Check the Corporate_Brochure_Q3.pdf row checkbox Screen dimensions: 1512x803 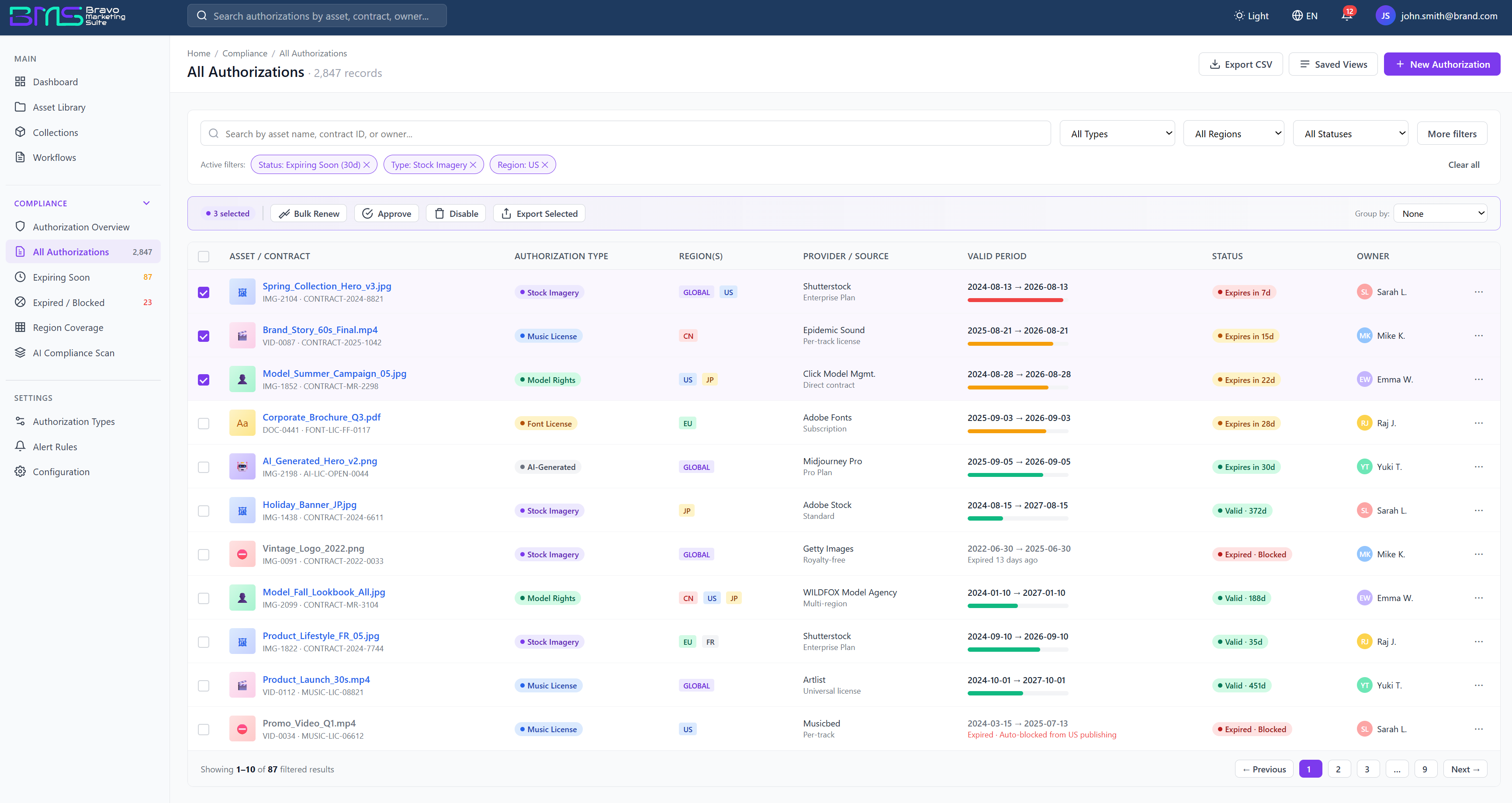coord(204,424)
